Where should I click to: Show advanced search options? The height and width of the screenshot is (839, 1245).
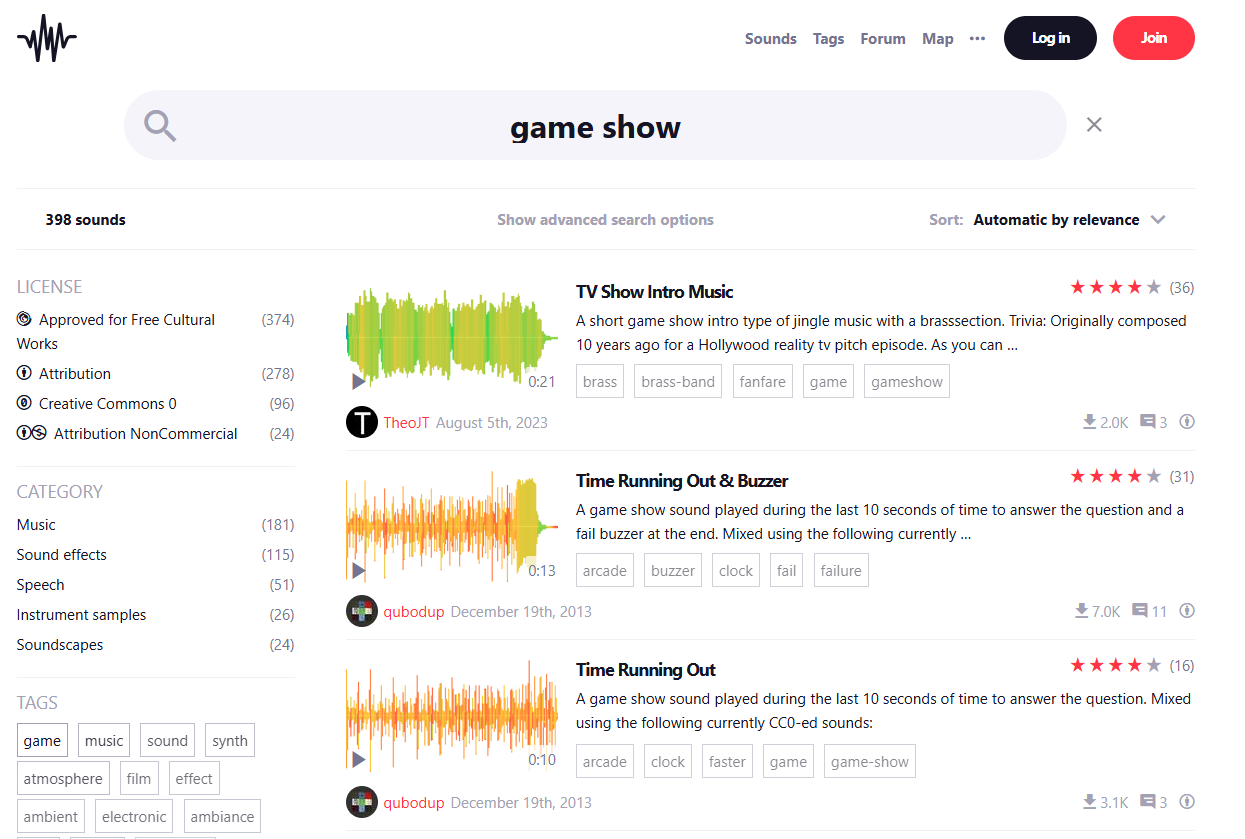click(x=605, y=220)
